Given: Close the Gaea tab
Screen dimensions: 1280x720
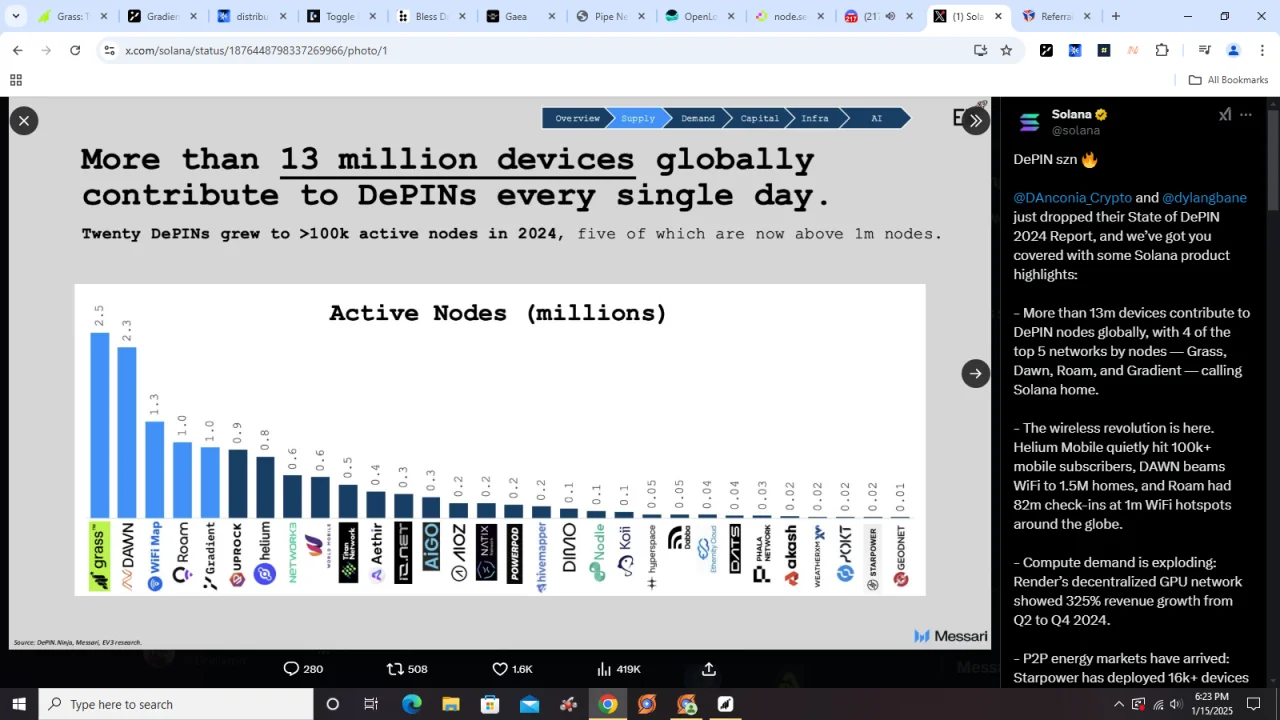Looking at the screenshot, I should tap(550, 16).
